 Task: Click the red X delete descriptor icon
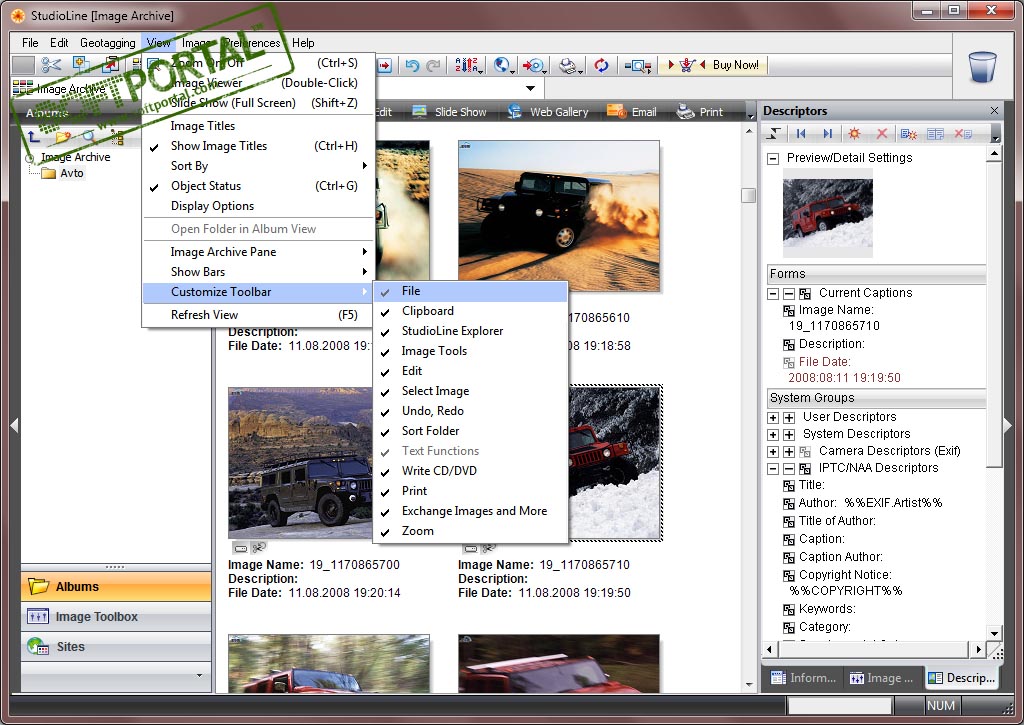click(882, 134)
